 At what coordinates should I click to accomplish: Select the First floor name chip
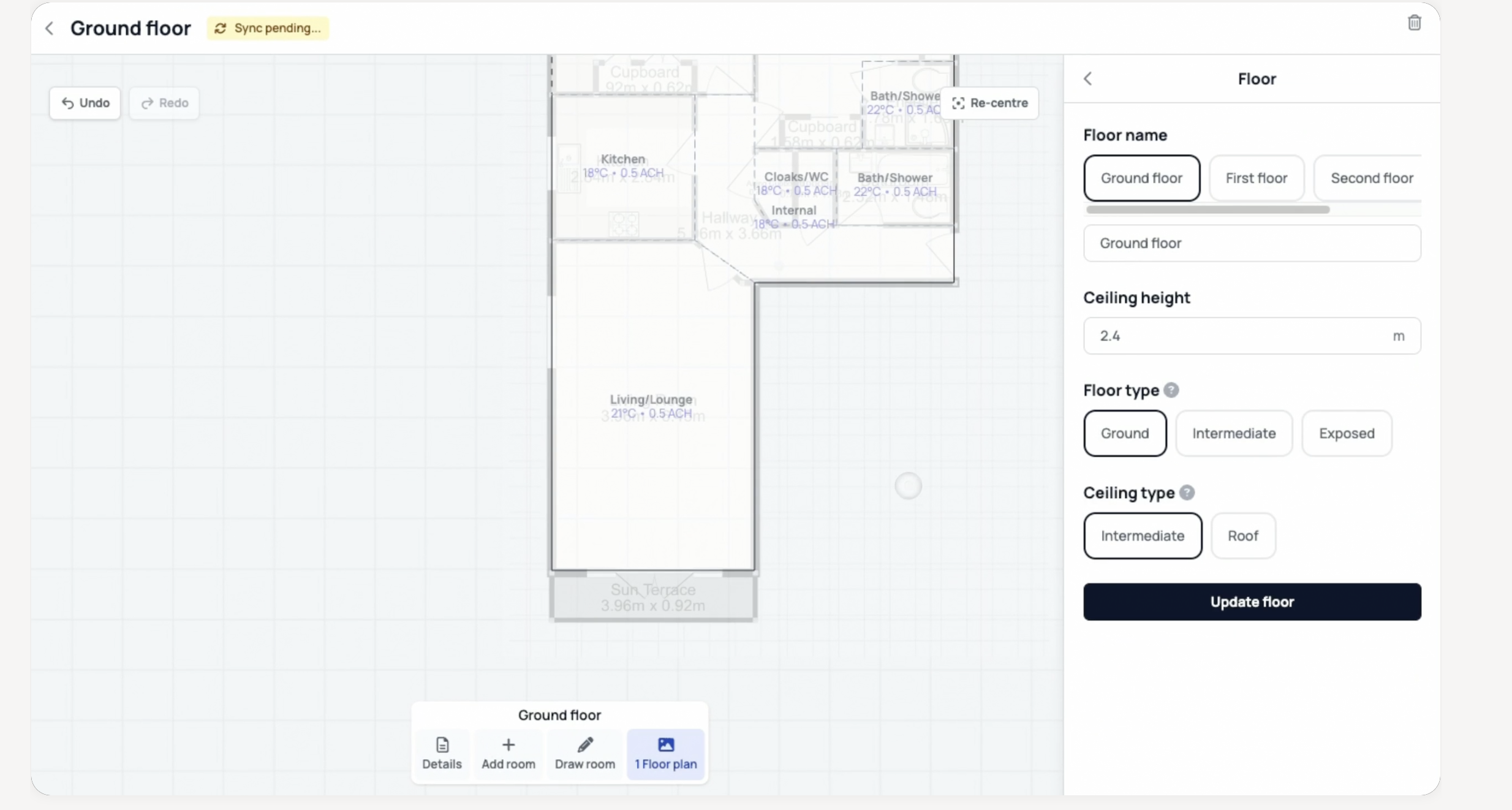pos(1256,178)
